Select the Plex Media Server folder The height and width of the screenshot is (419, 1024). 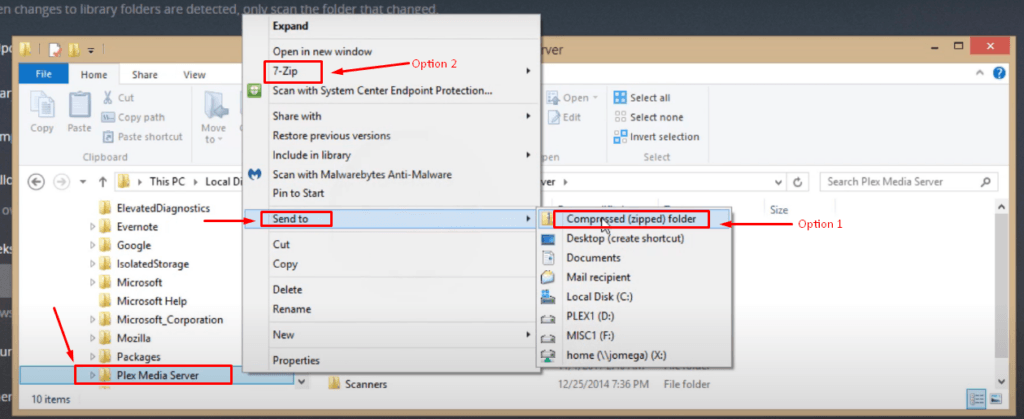tap(149, 375)
